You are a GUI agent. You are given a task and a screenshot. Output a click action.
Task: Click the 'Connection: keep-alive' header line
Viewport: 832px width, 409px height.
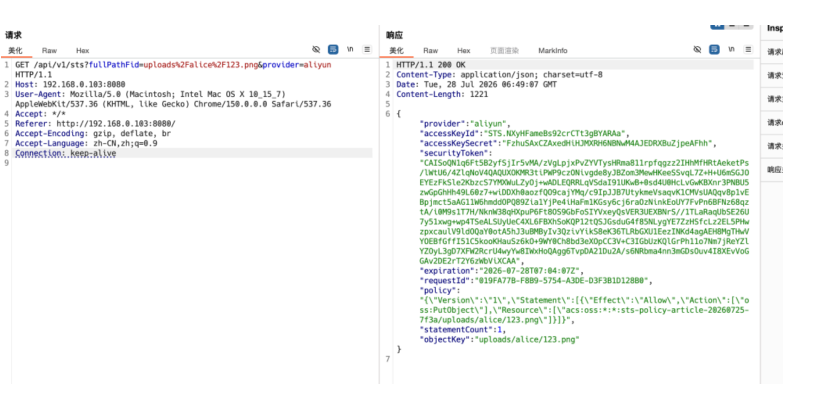click(x=65, y=153)
